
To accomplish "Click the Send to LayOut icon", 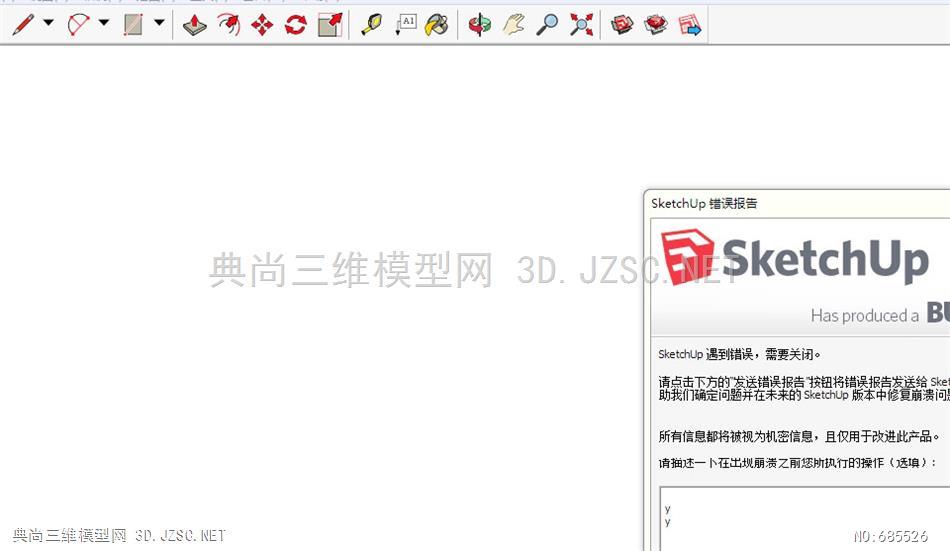I will pos(689,25).
